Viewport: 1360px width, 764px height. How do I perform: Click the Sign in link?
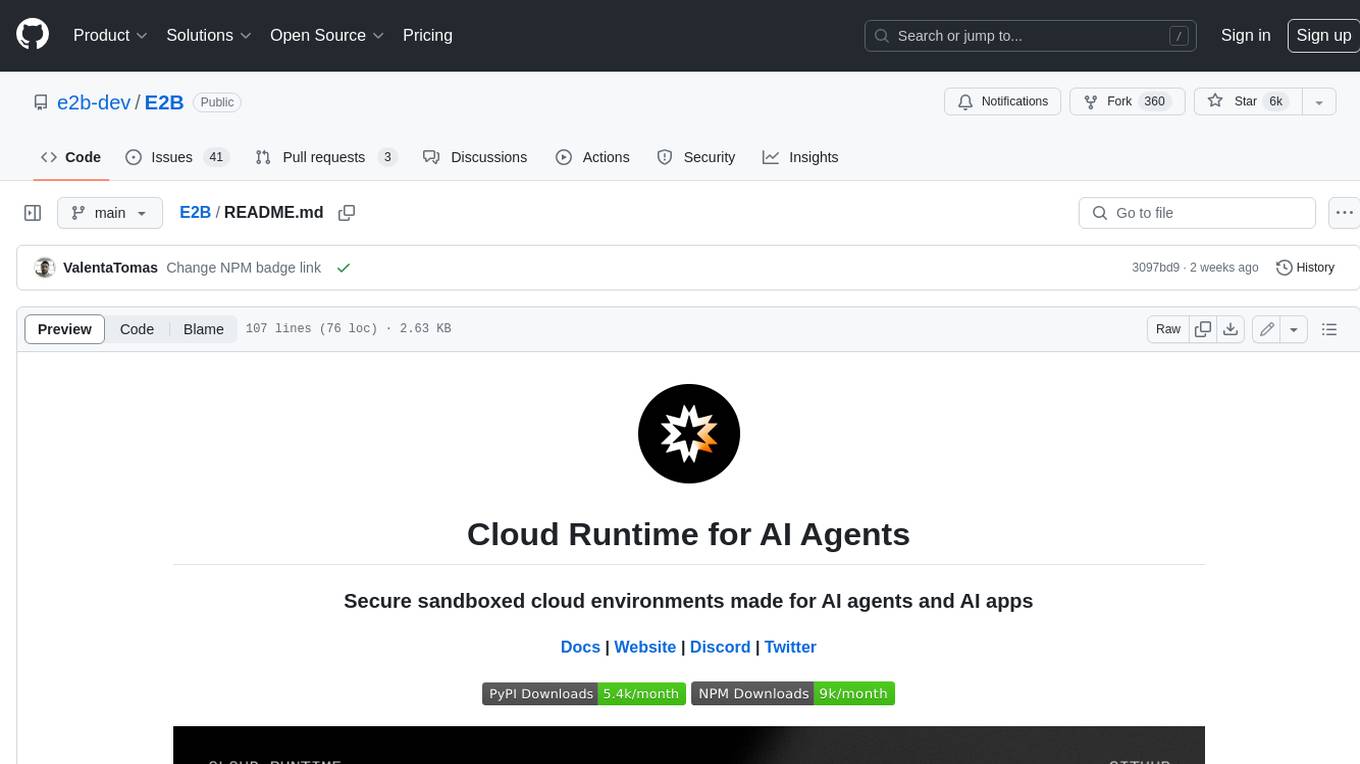[1245, 35]
